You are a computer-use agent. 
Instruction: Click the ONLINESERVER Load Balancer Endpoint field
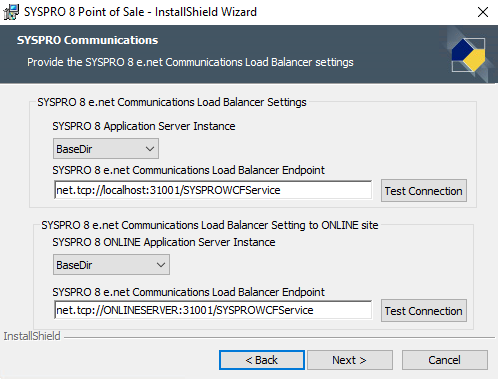click(213, 310)
